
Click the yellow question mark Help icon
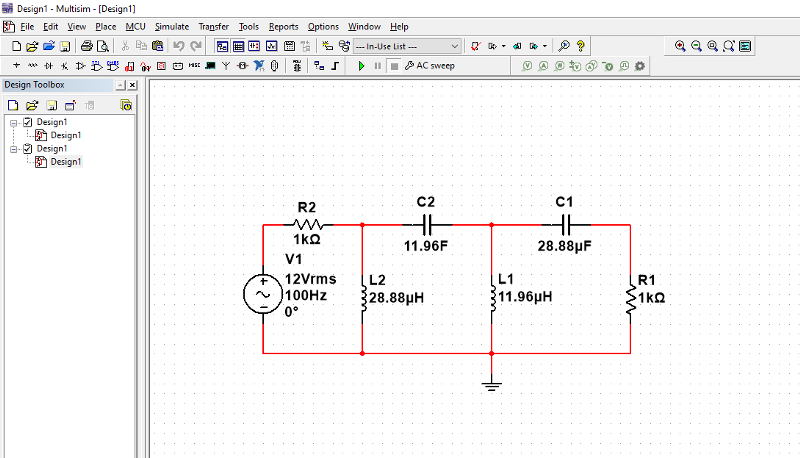coord(581,46)
